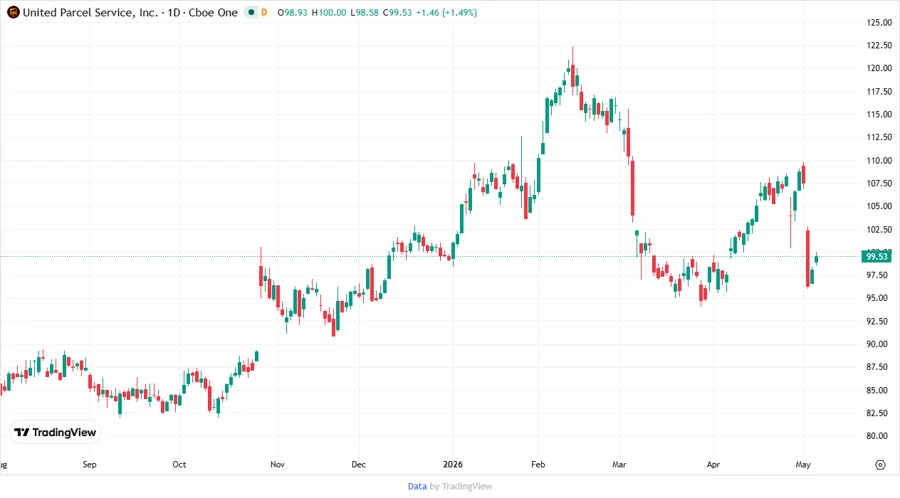Select the 99.53 current price label
The image size is (900, 498).
[x=876, y=256]
